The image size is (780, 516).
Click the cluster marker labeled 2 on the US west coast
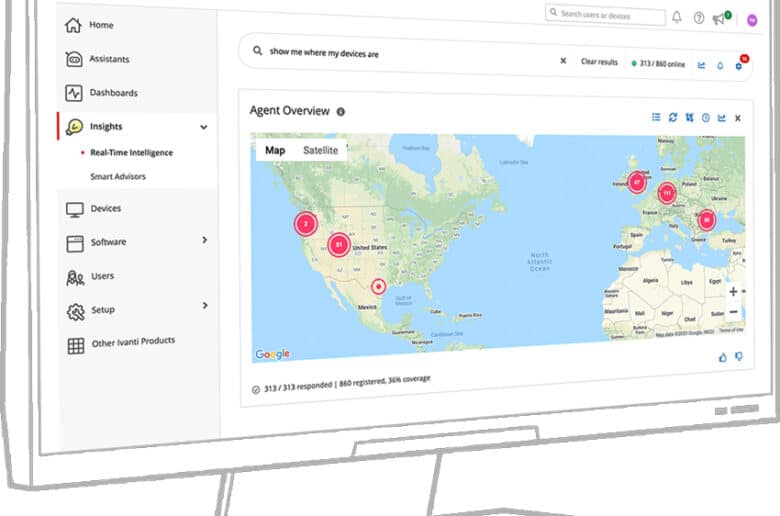(x=305, y=224)
